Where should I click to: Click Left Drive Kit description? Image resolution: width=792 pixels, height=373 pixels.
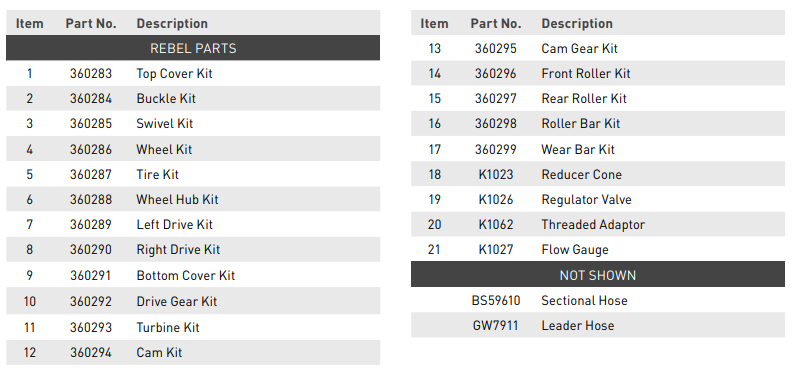pyautogui.click(x=175, y=224)
